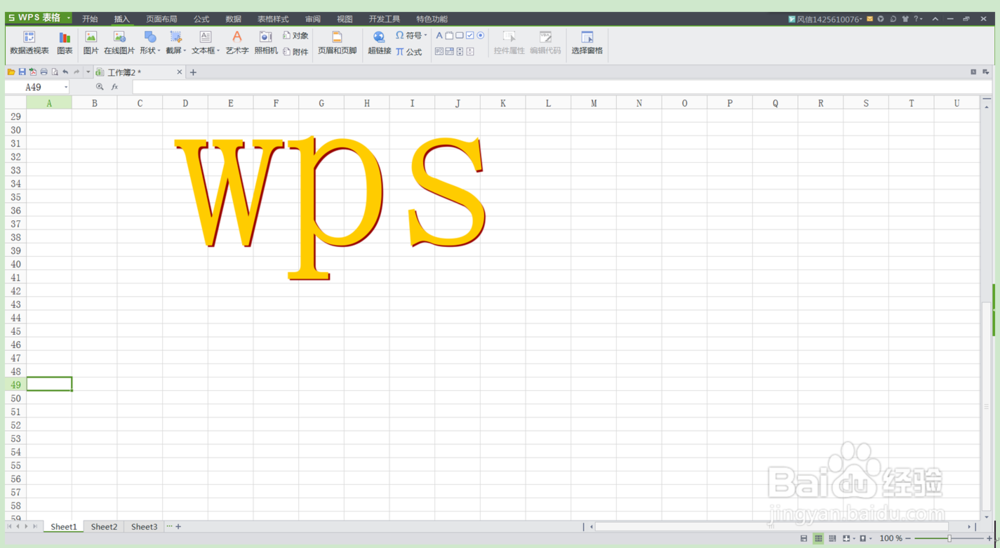Open the 数据 ribbon tab
Screen dimensions: 1000x548
(x=233, y=19)
